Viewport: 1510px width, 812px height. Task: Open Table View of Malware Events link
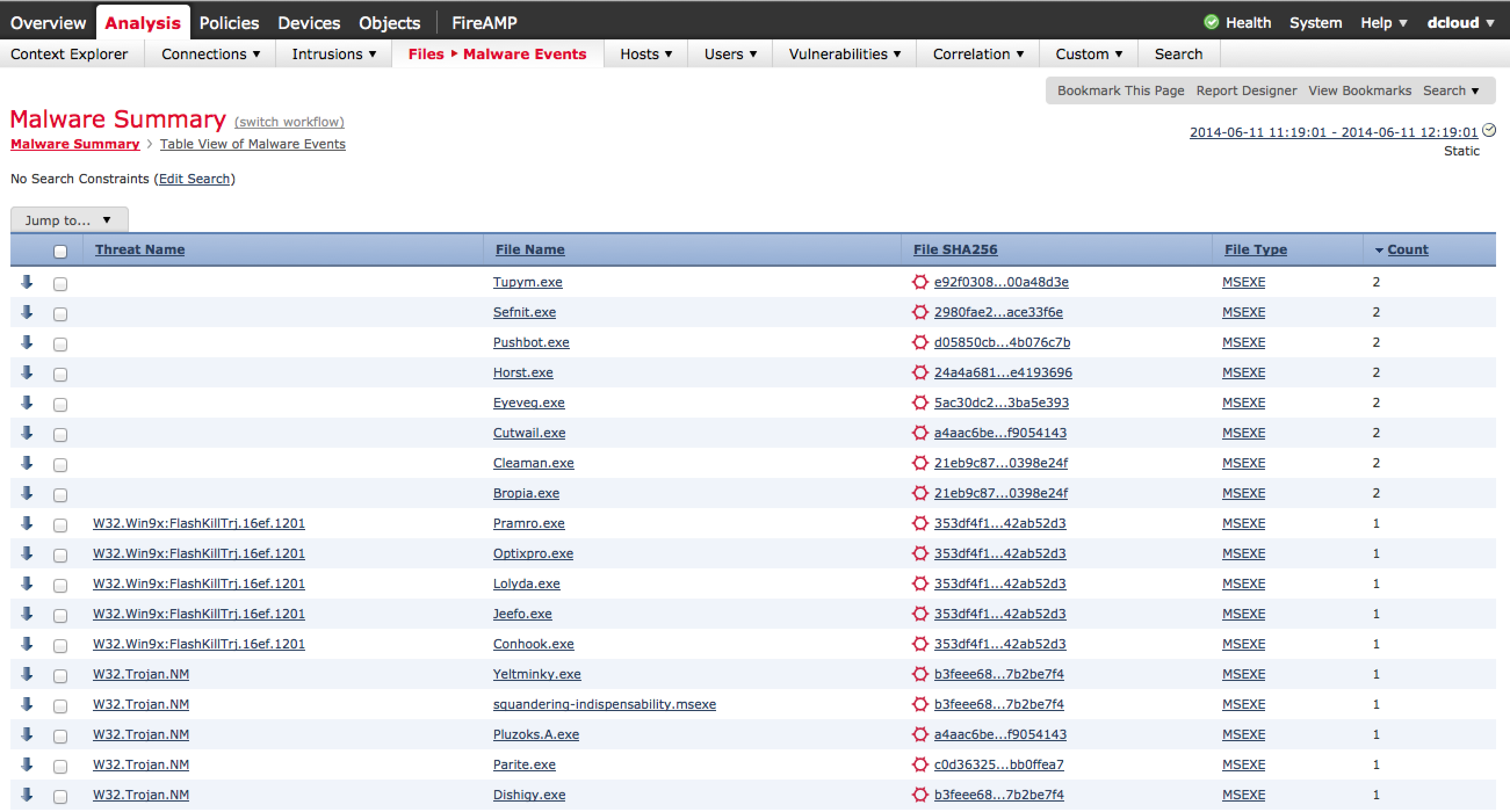tap(252, 144)
